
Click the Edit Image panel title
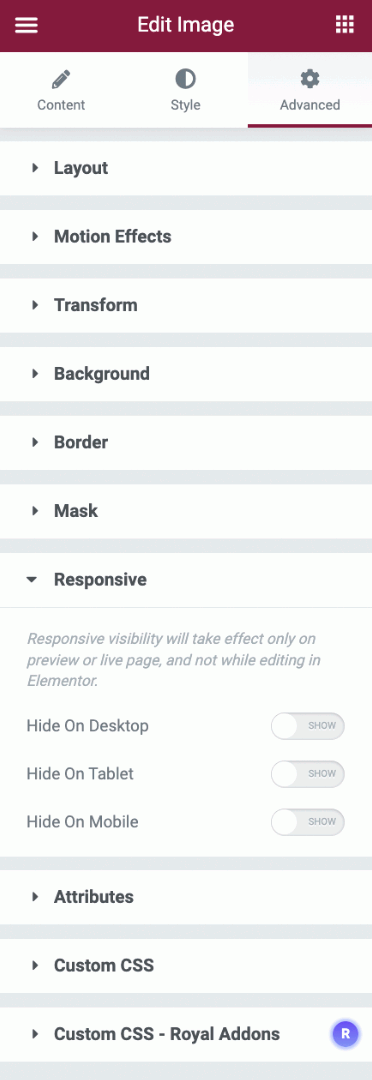[x=185, y=25]
